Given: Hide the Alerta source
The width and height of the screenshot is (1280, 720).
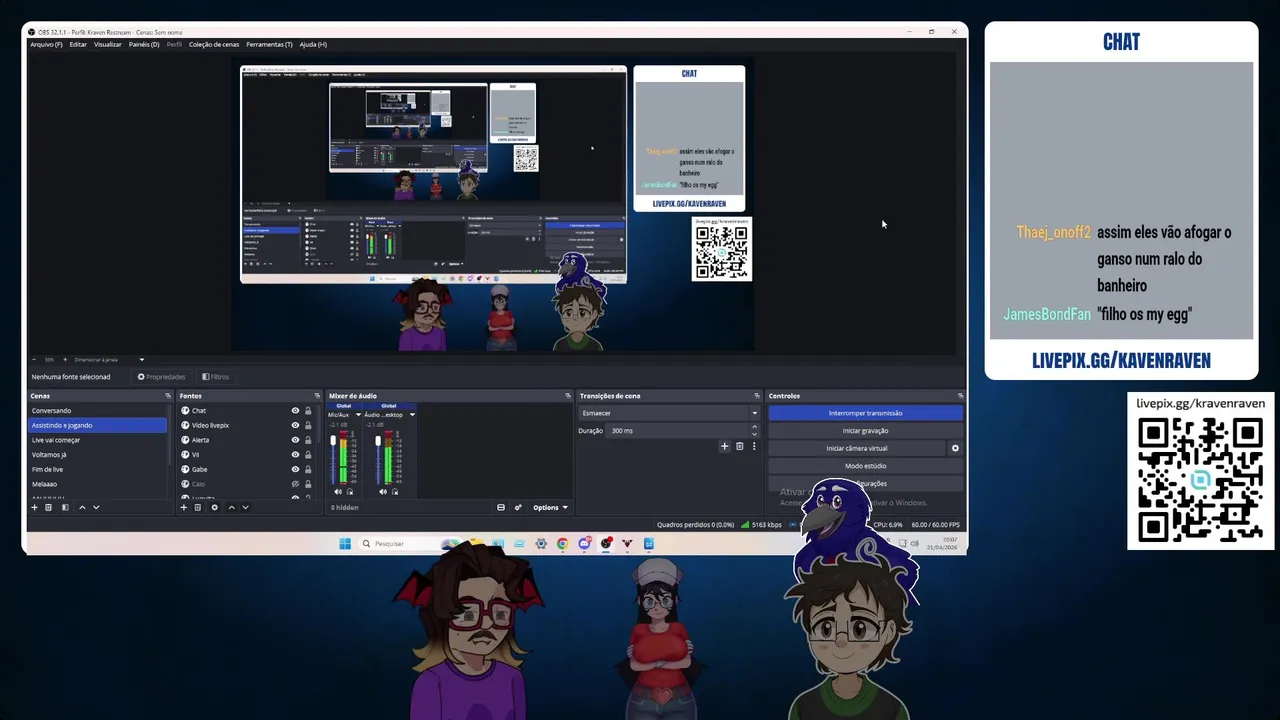Looking at the screenshot, I should 295,440.
